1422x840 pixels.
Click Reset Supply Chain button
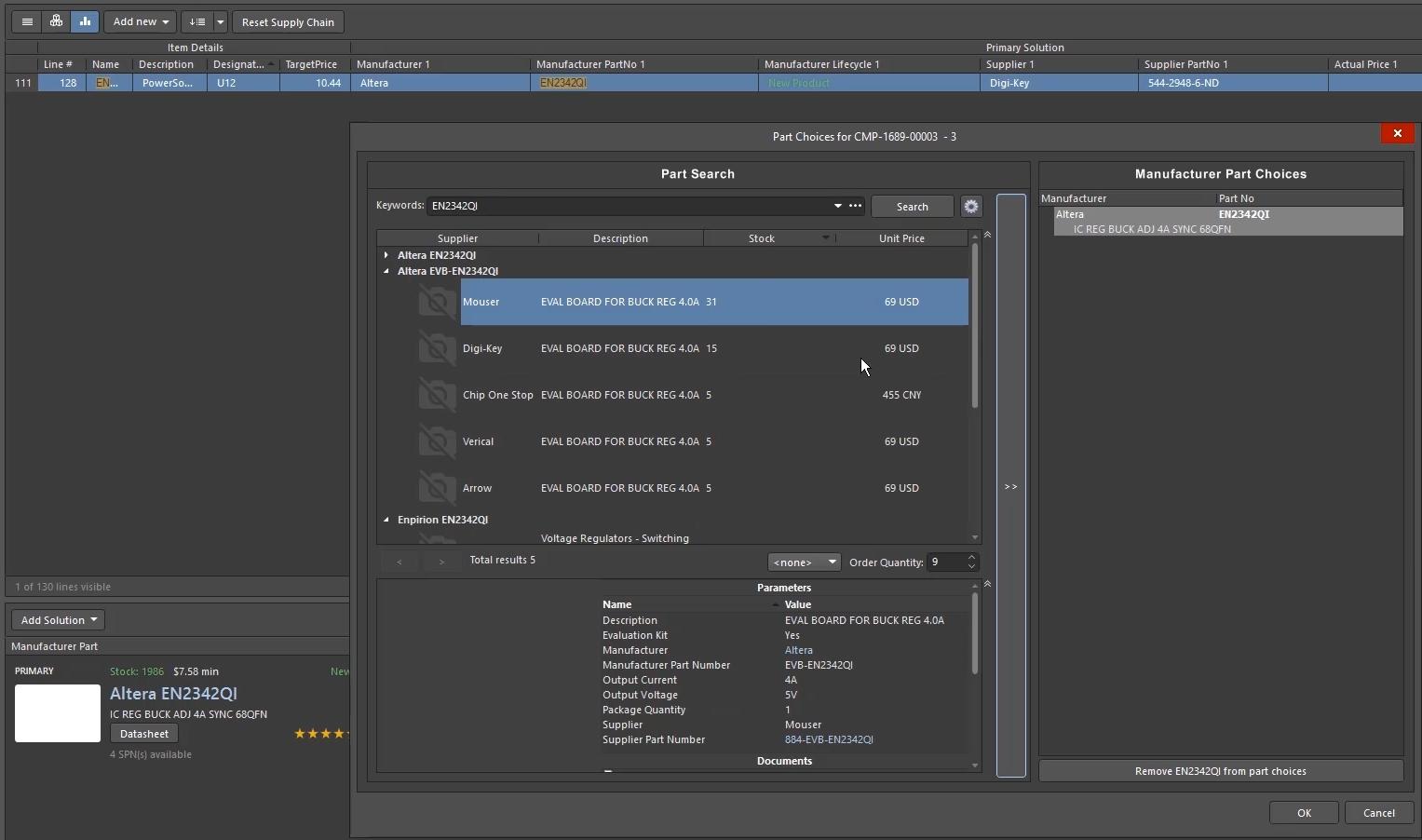pos(288,21)
